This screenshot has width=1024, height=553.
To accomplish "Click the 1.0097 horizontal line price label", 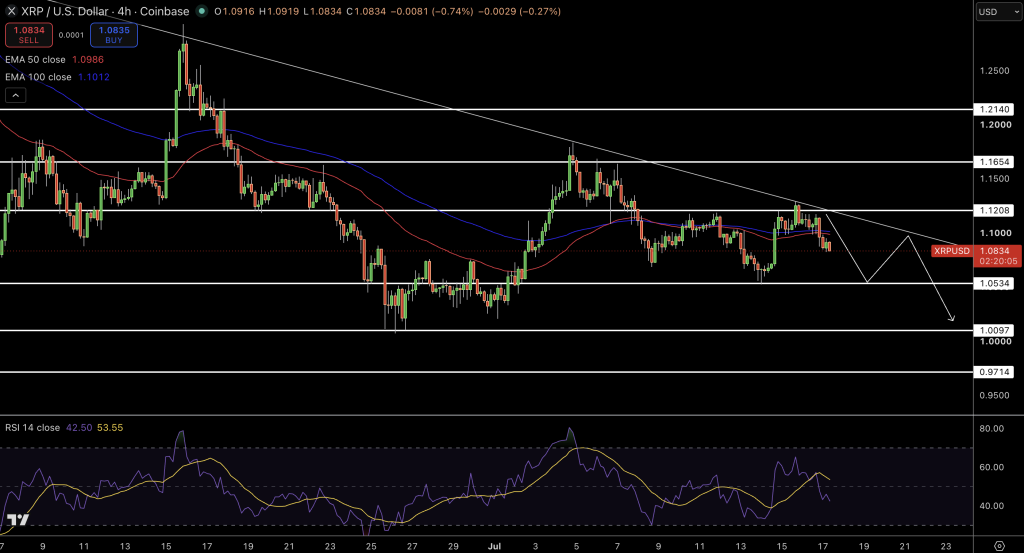I will pyautogui.click(x=994, y=330).
